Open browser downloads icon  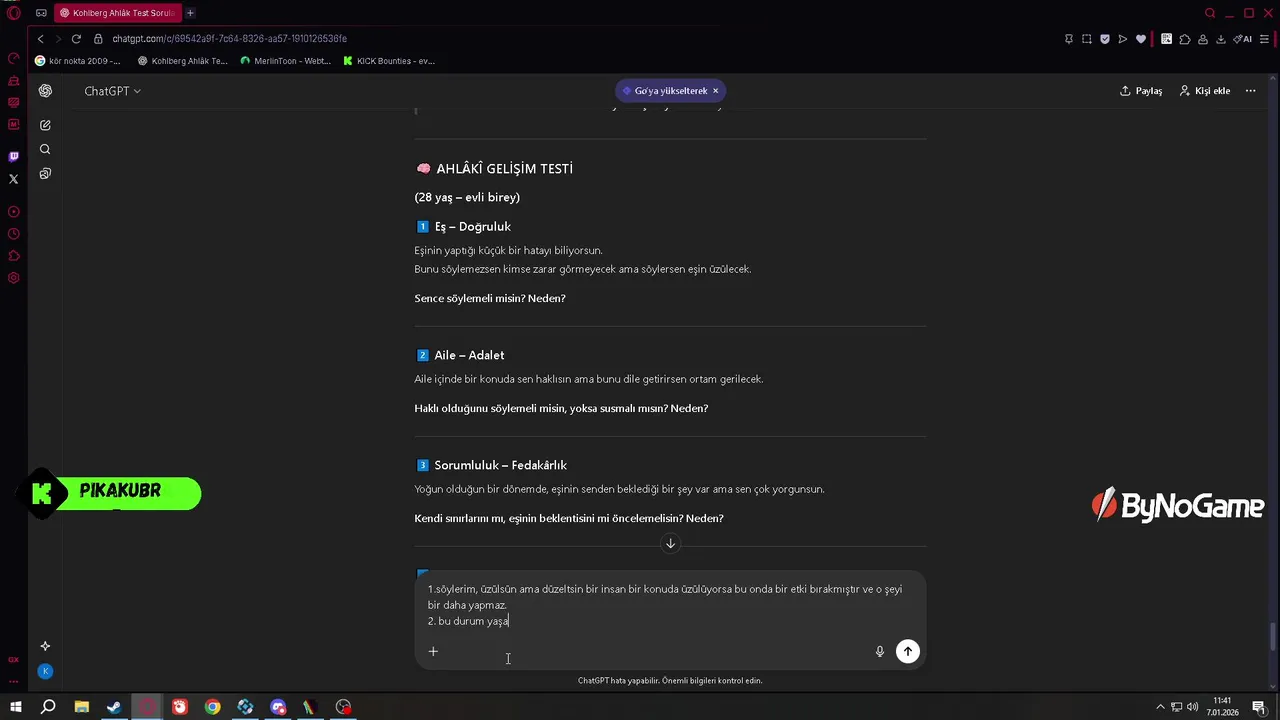(x=1220, y=39)
